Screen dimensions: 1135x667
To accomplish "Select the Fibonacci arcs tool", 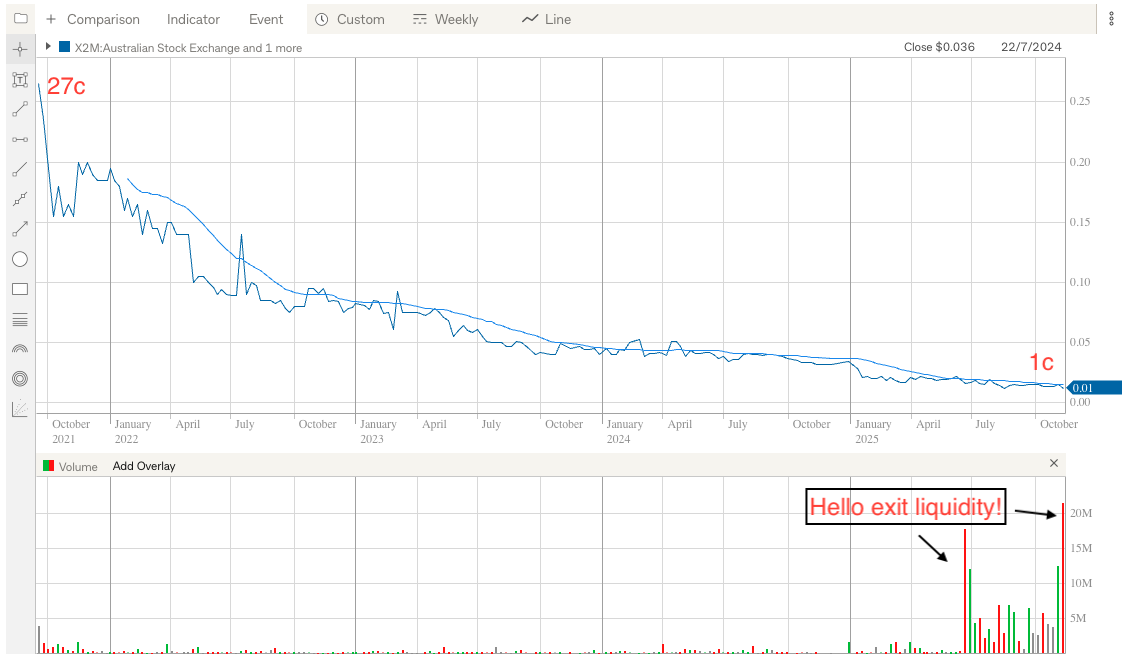I will 20,349.
